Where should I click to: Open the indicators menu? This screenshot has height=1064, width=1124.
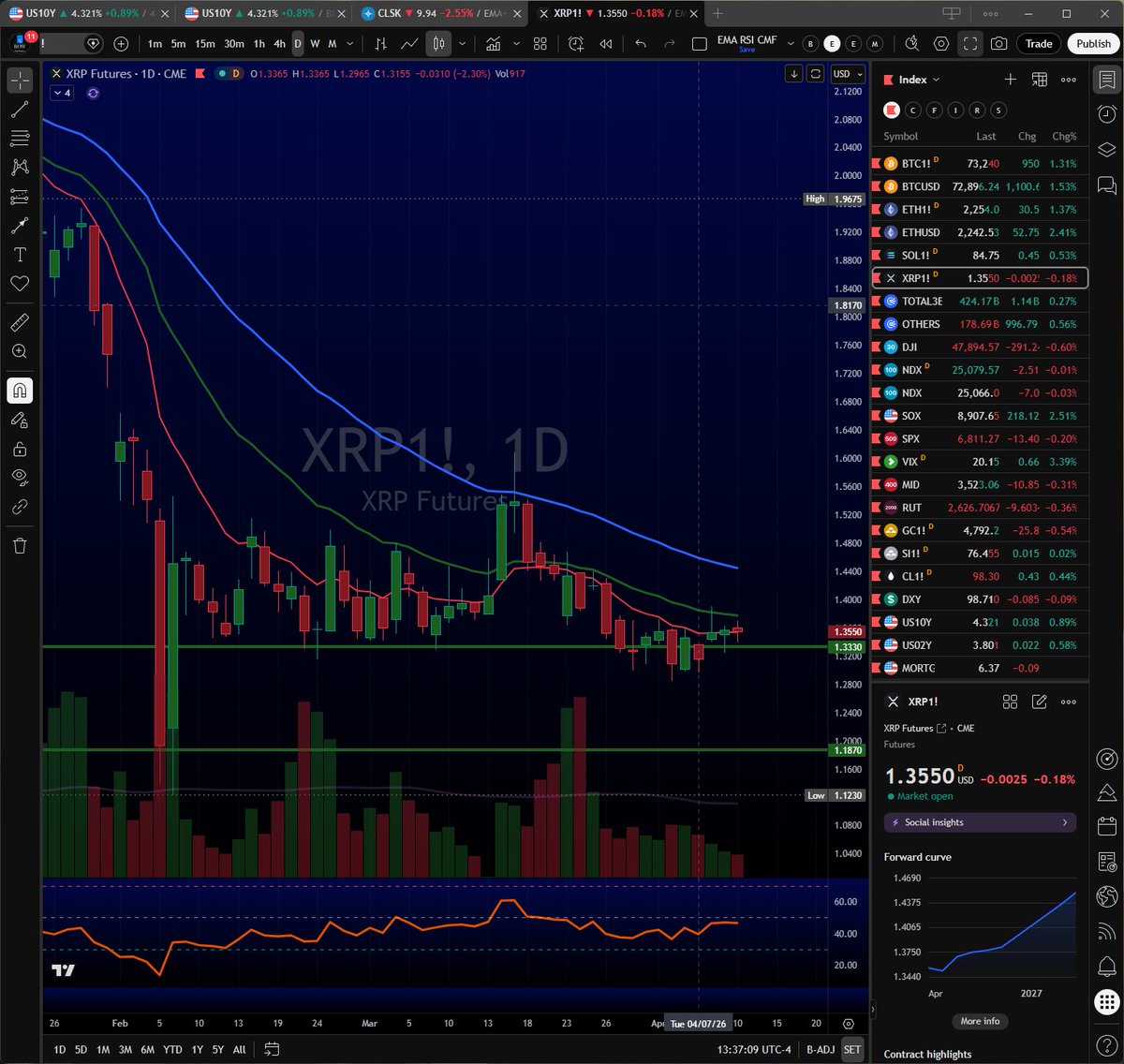[x=493, y=44]
